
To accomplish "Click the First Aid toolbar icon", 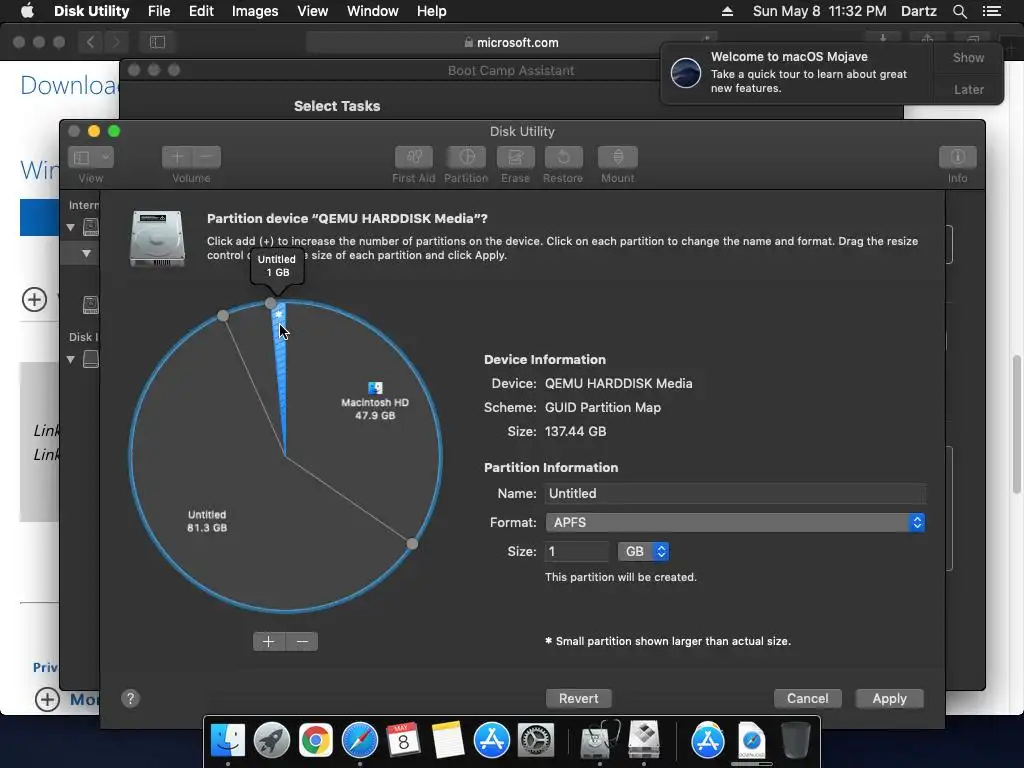I will (413, 157).
